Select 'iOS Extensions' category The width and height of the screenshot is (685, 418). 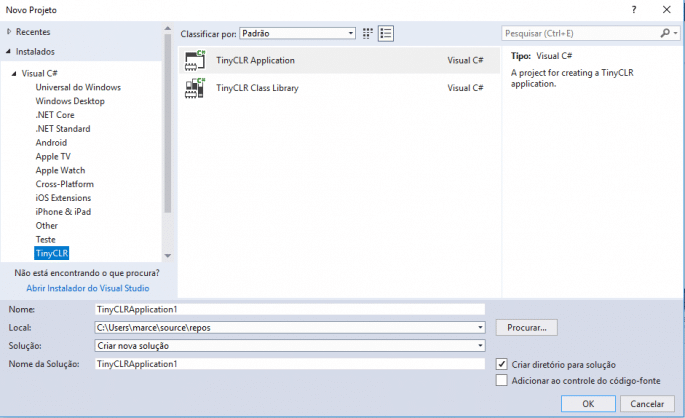63,198
